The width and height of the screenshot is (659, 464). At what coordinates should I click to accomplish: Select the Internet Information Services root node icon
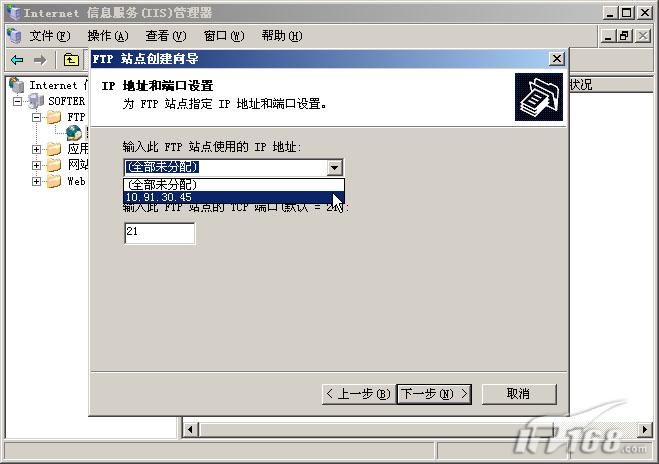(16, 85)
